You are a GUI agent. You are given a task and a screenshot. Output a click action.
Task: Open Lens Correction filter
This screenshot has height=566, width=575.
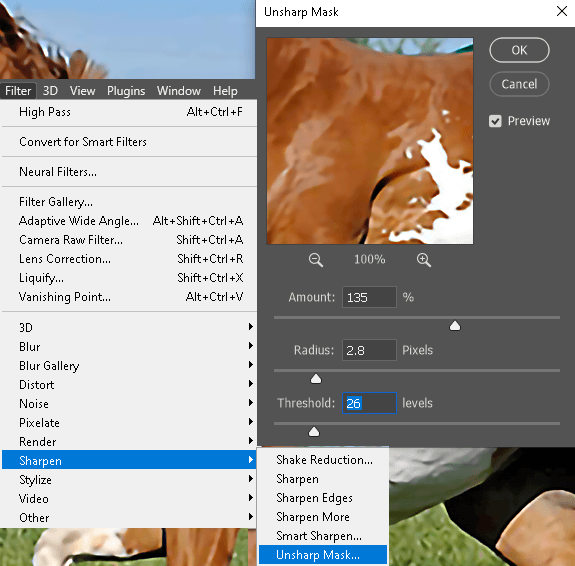(x=129, y=259)
